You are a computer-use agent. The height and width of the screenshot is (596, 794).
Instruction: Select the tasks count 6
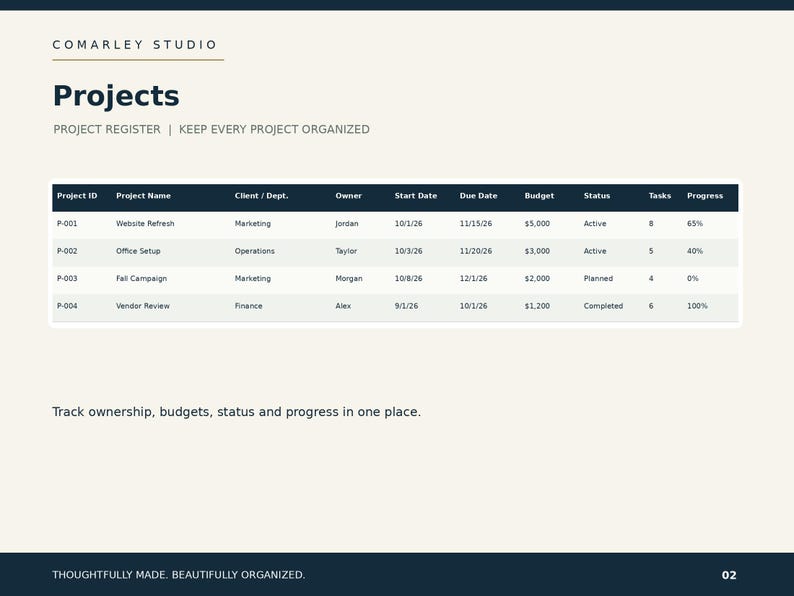click(651, 306)
